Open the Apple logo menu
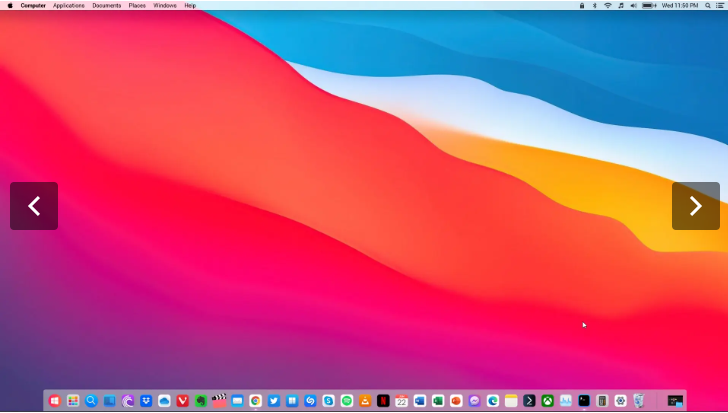Viewport: 728px width, 413px height. pyautogui.click(x=10, y=5)
